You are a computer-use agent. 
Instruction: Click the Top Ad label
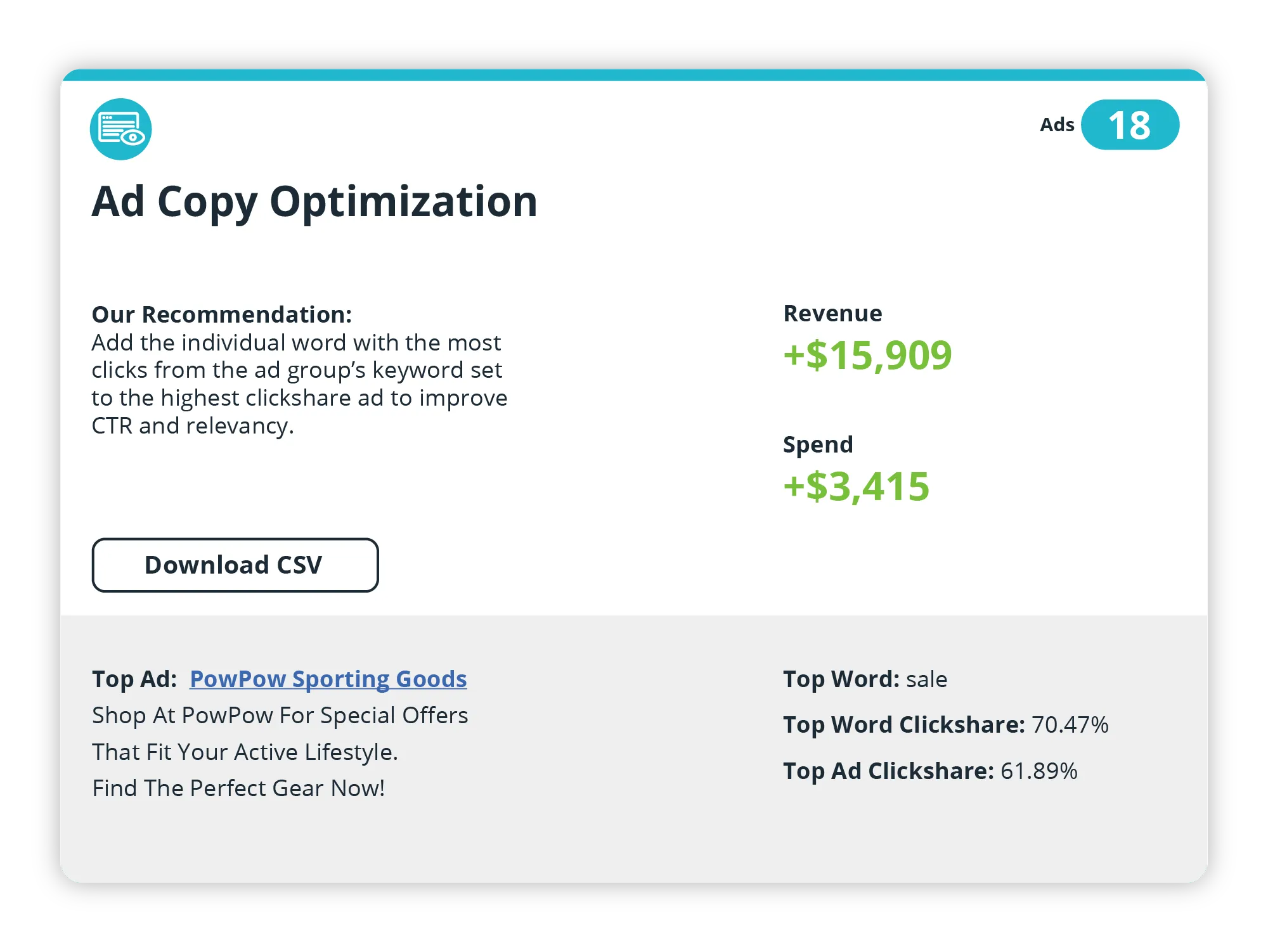point(134,679)
